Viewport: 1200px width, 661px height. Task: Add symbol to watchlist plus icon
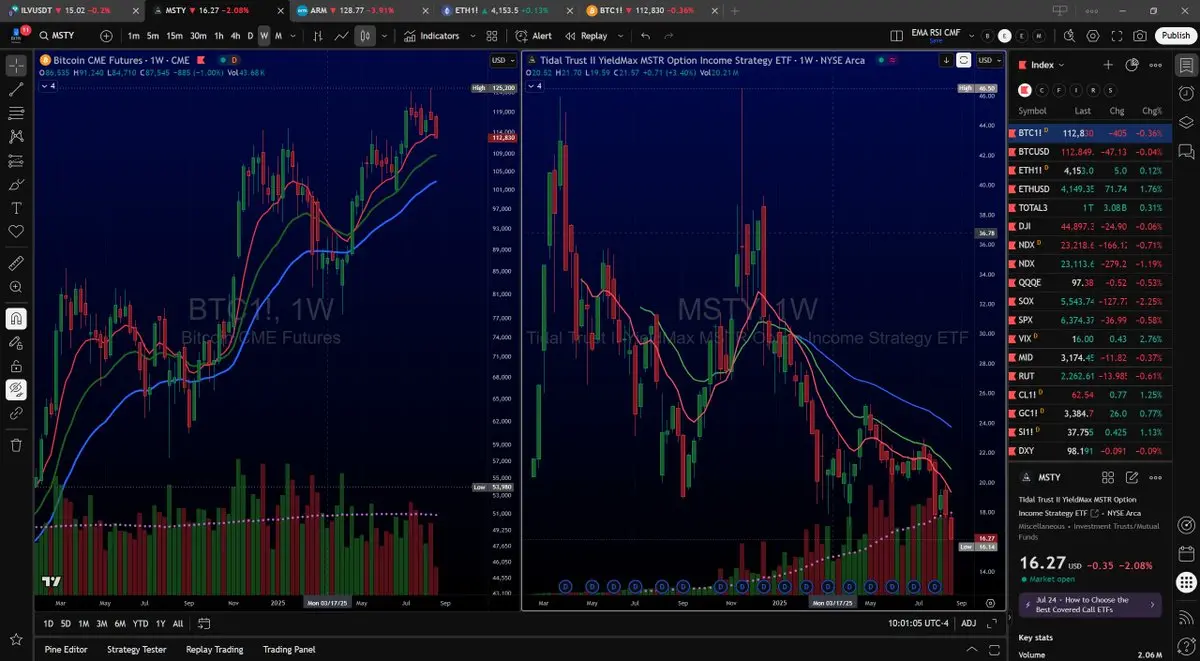(x=1108, y=65)
